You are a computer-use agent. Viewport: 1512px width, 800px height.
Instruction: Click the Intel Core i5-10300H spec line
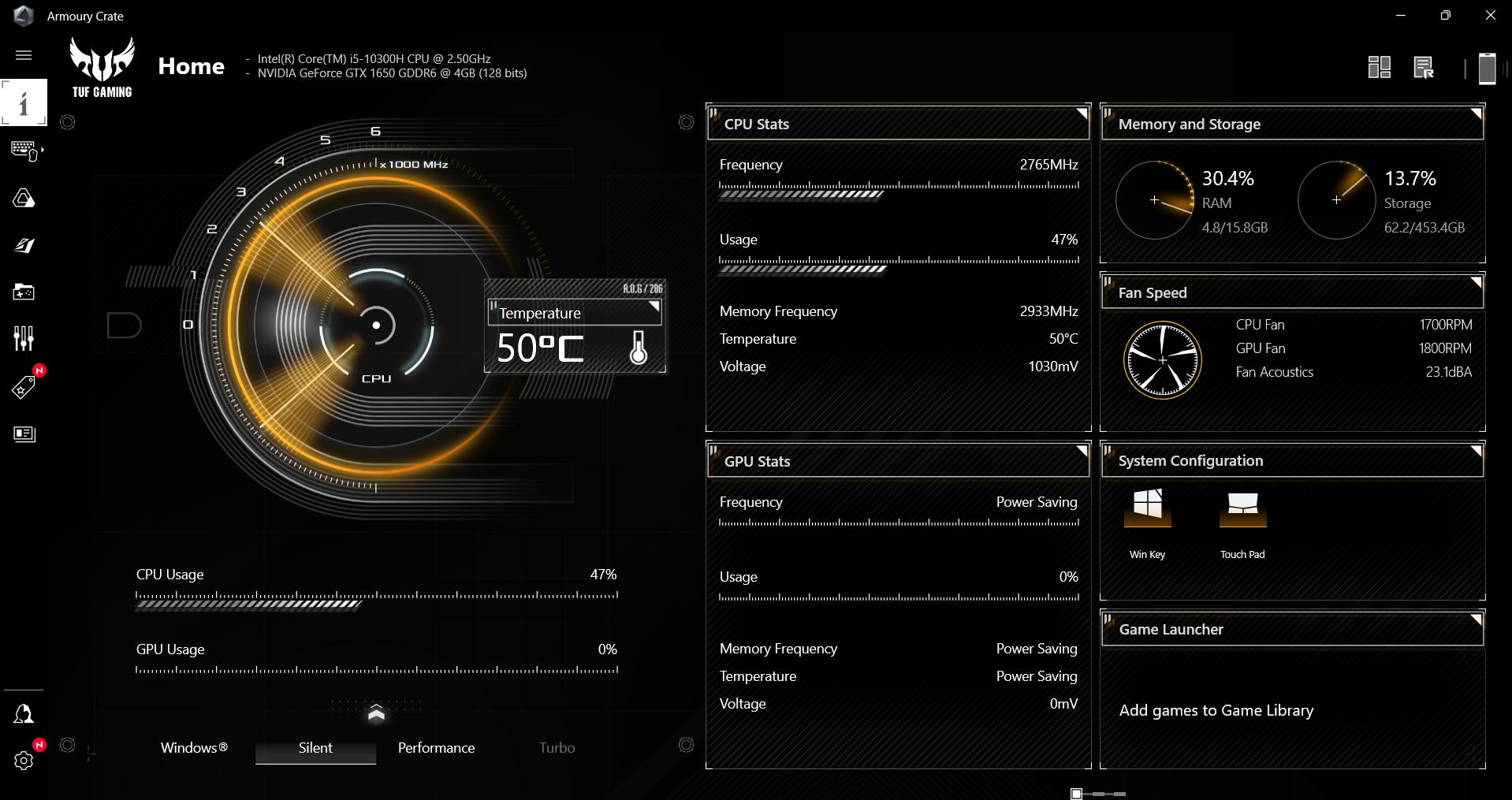pyautogui.click(x=374, y=59)
